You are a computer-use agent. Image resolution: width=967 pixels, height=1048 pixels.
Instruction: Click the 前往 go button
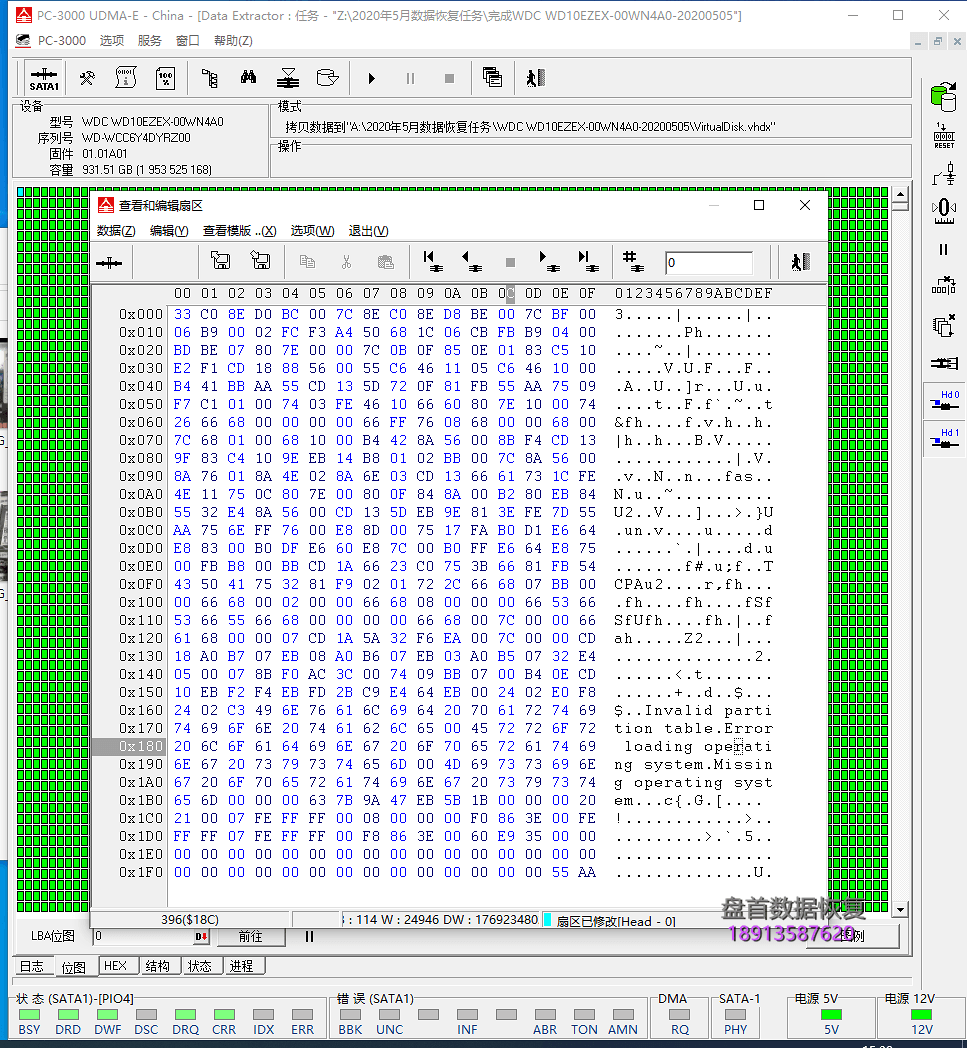click(251, 936)
